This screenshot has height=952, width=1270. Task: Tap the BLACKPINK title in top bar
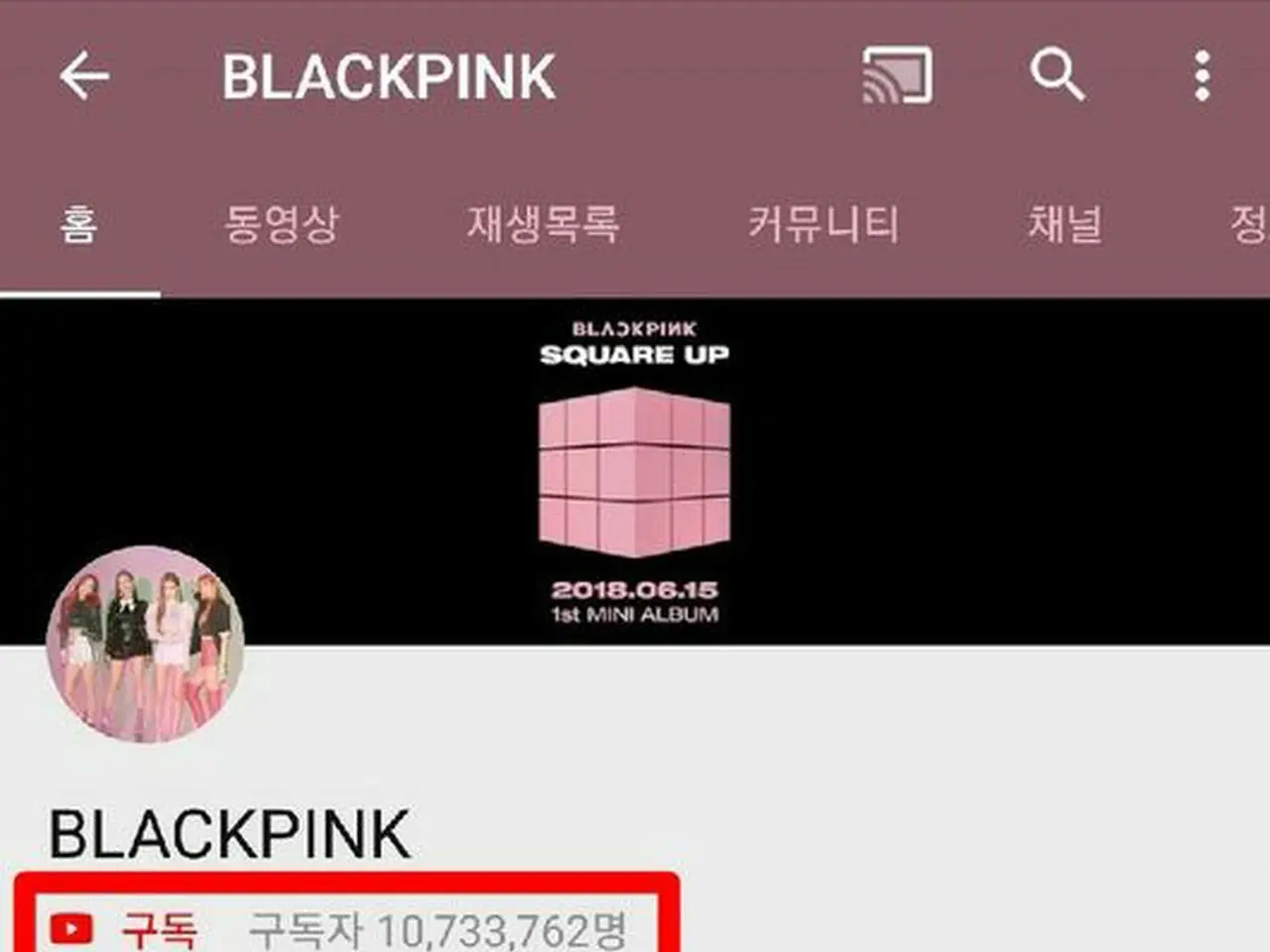pyautogui.click(x=388, y=77)
